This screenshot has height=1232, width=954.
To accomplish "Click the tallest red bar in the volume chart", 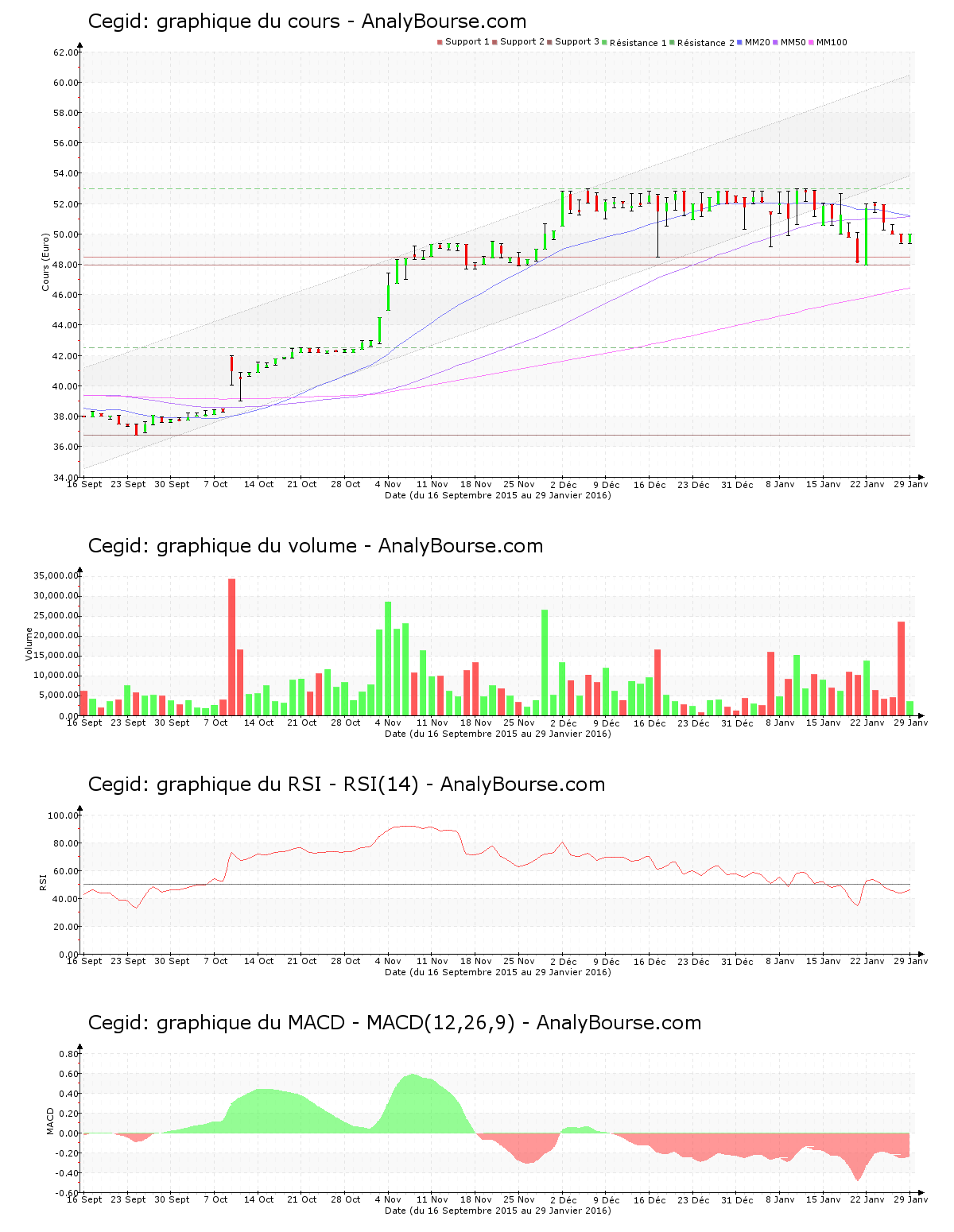I will (232, 647).
